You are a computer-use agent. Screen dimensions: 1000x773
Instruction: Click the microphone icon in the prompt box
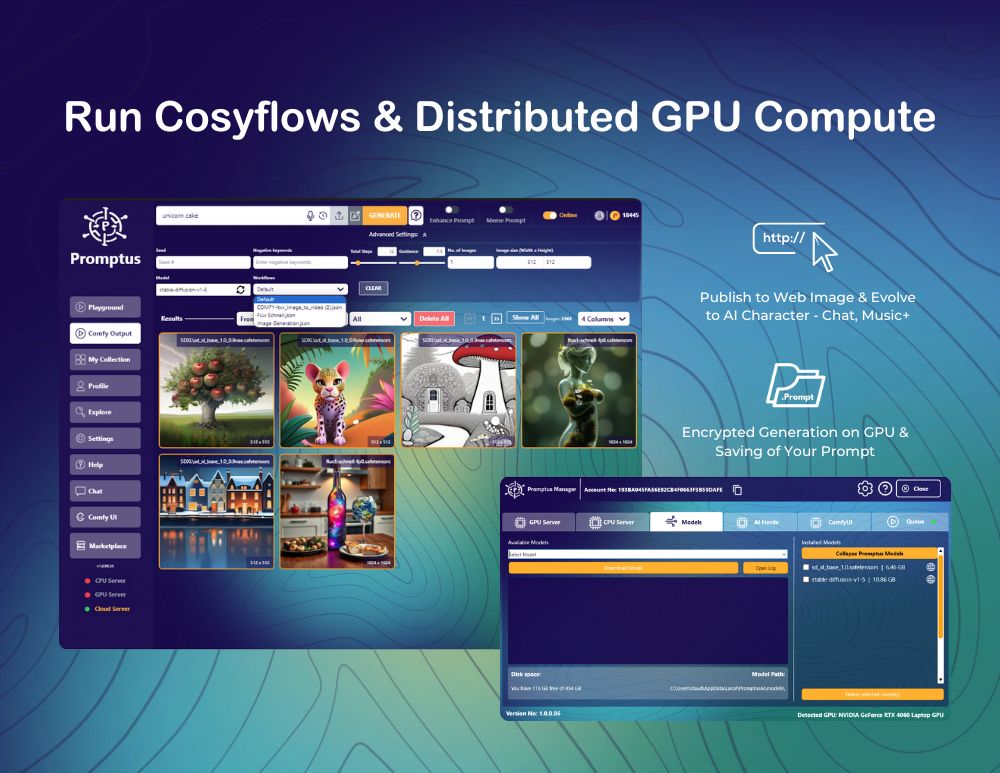coord(310,216)
